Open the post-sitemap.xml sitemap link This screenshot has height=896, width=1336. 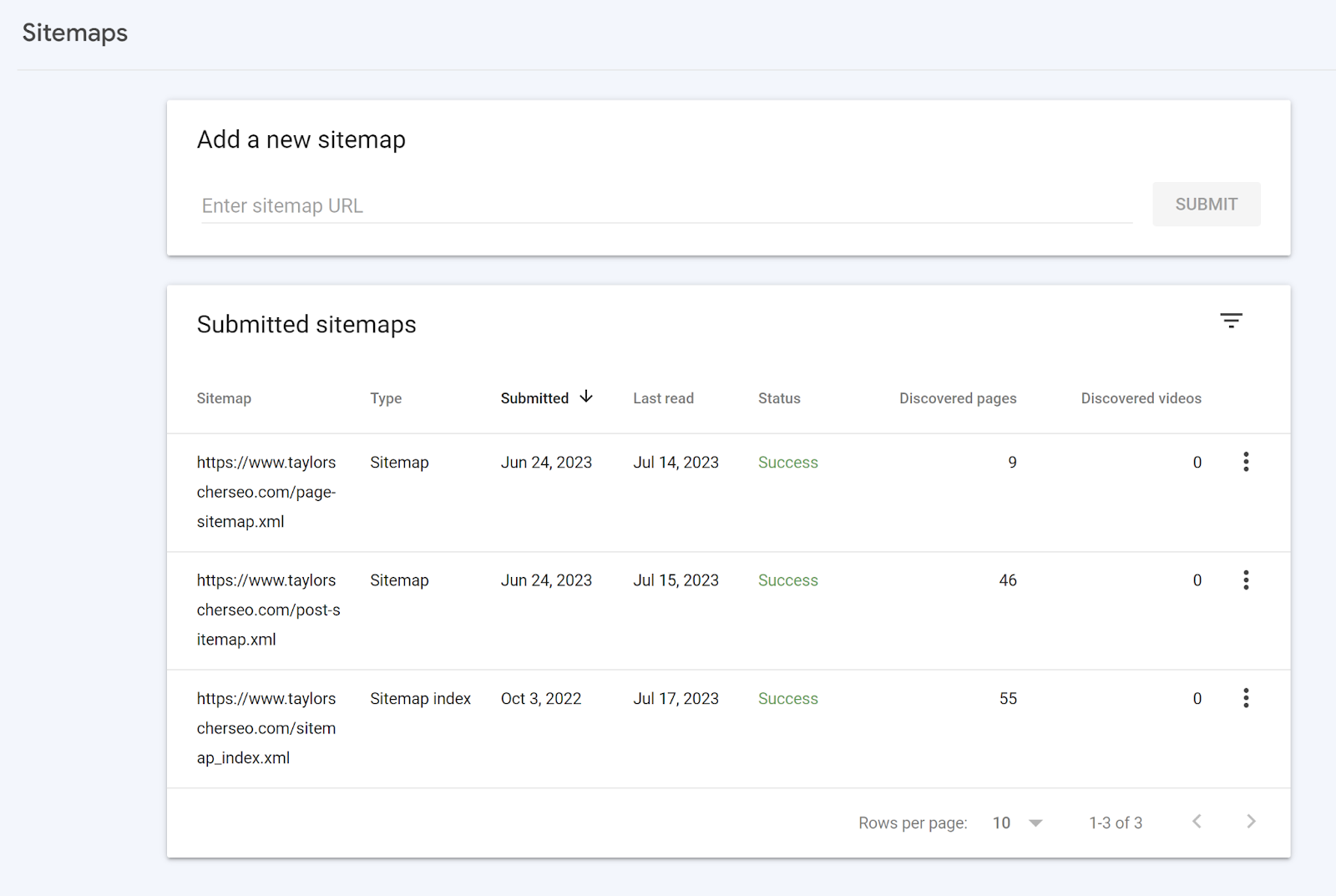(x=268, y=610)
